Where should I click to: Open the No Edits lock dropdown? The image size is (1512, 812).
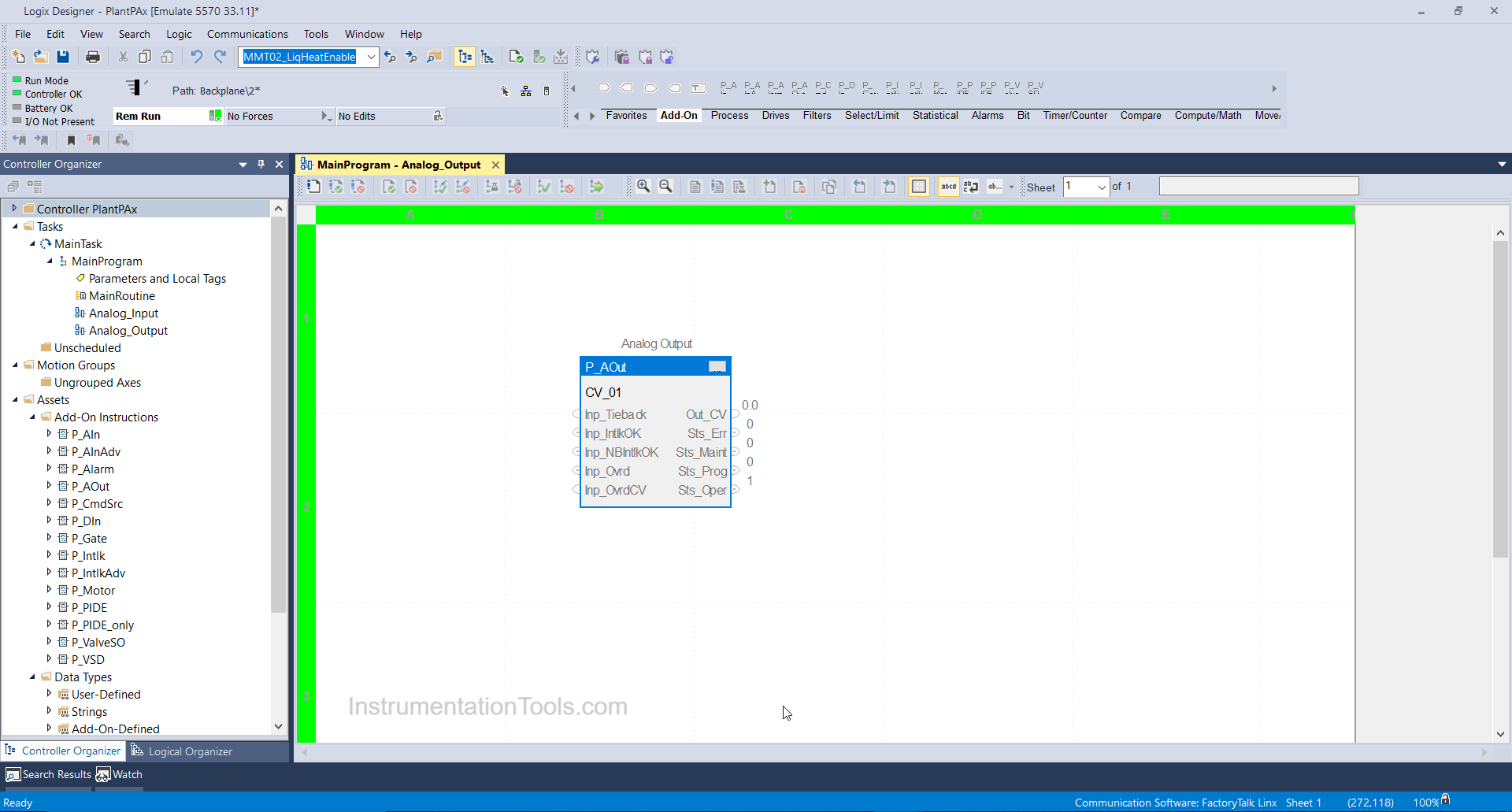pos(438,116)
